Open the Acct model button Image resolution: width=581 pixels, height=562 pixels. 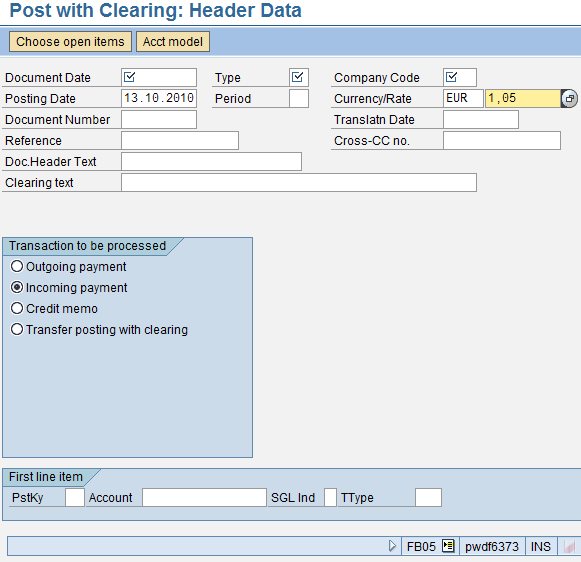click(173, 41)
